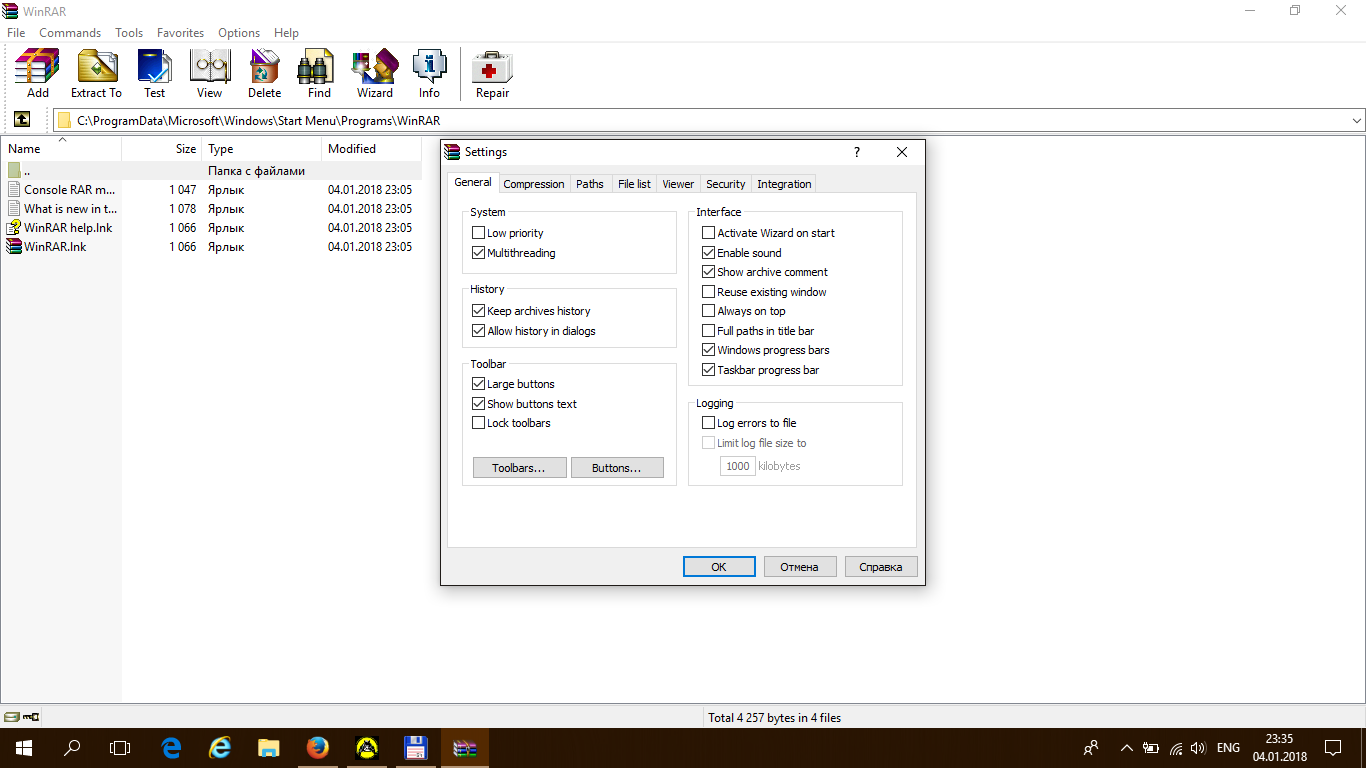1366x768 pixels.
Task: Click the Toolbars... button
Action: 519,467
